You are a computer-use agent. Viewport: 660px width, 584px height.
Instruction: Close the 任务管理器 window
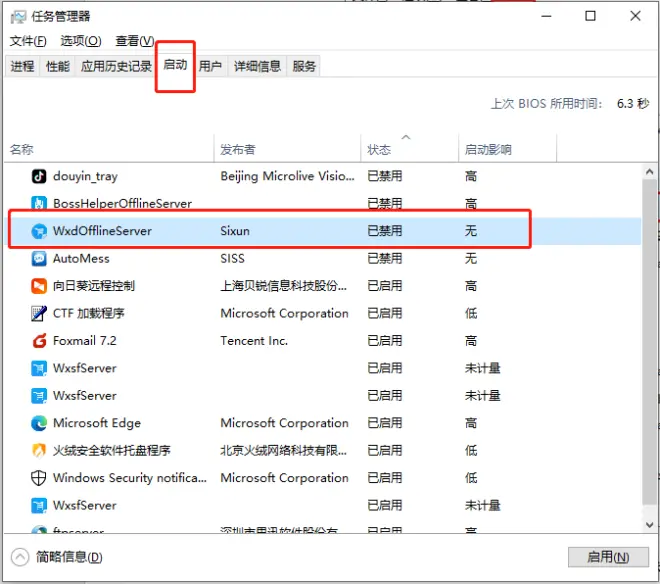click(x=635, y=16)
